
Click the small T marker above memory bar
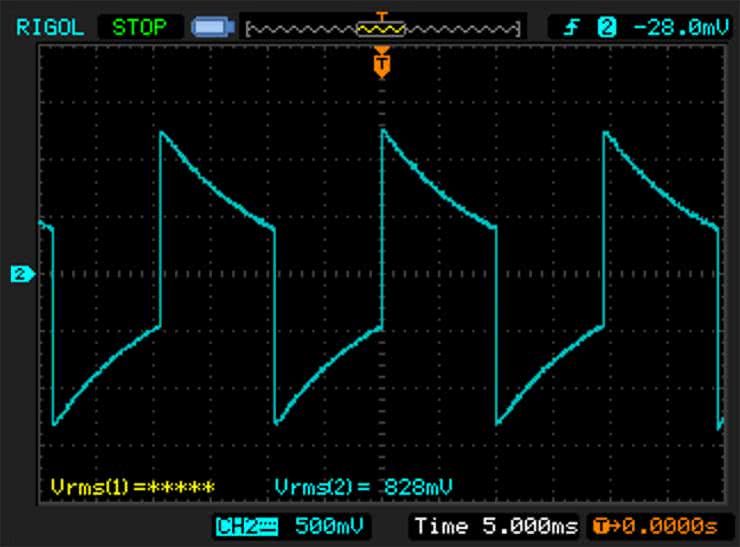tap(380, 15)
